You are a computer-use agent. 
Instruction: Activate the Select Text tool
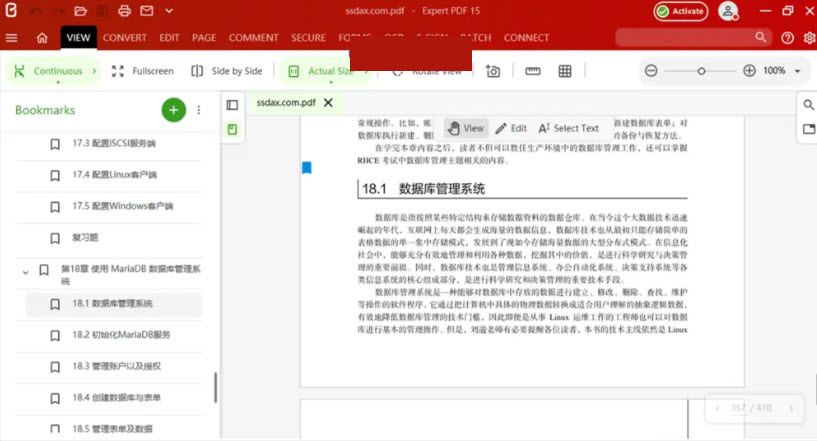pos(568,128)
